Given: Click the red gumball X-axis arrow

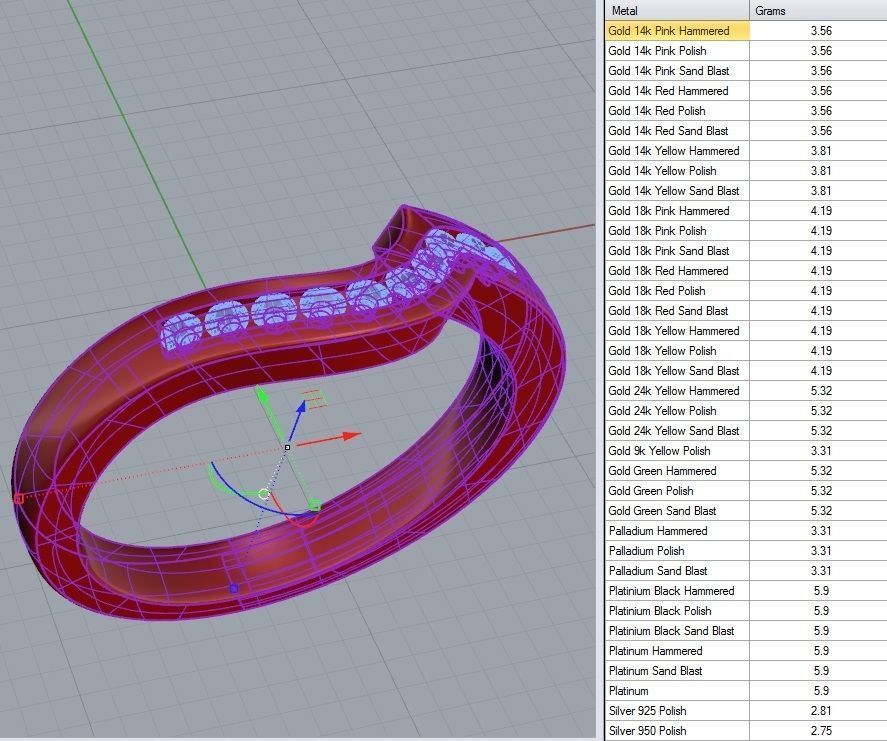Looking at the screenshot, I should point(351,436).
